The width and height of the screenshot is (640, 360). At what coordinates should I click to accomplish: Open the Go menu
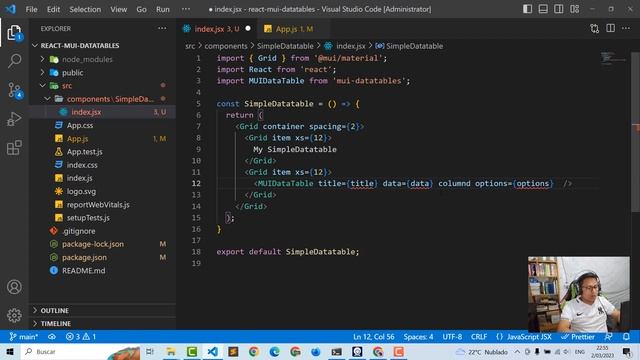[x=141, y=9]
